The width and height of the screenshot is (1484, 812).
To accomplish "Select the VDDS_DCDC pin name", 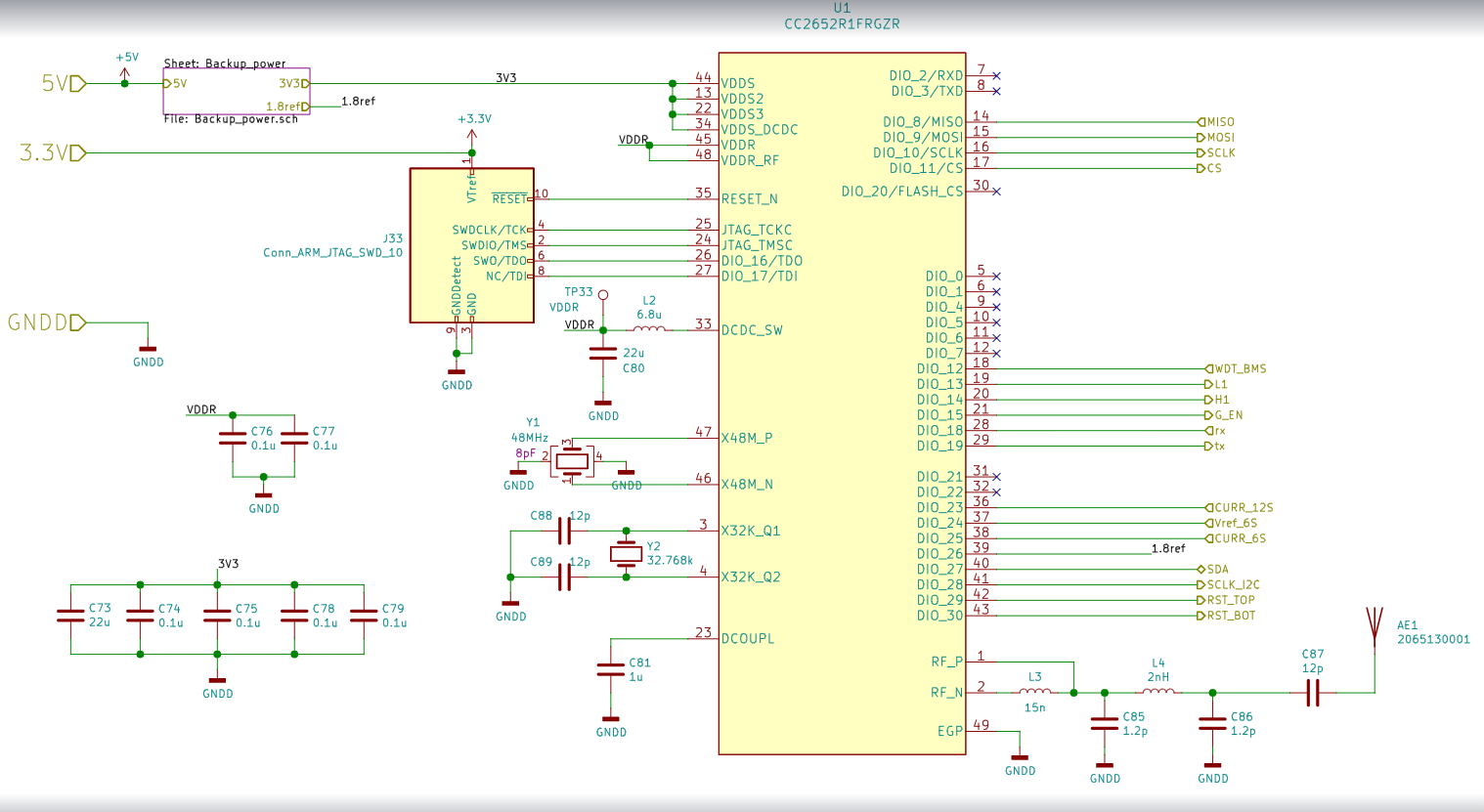I will (x=760, y=130).
